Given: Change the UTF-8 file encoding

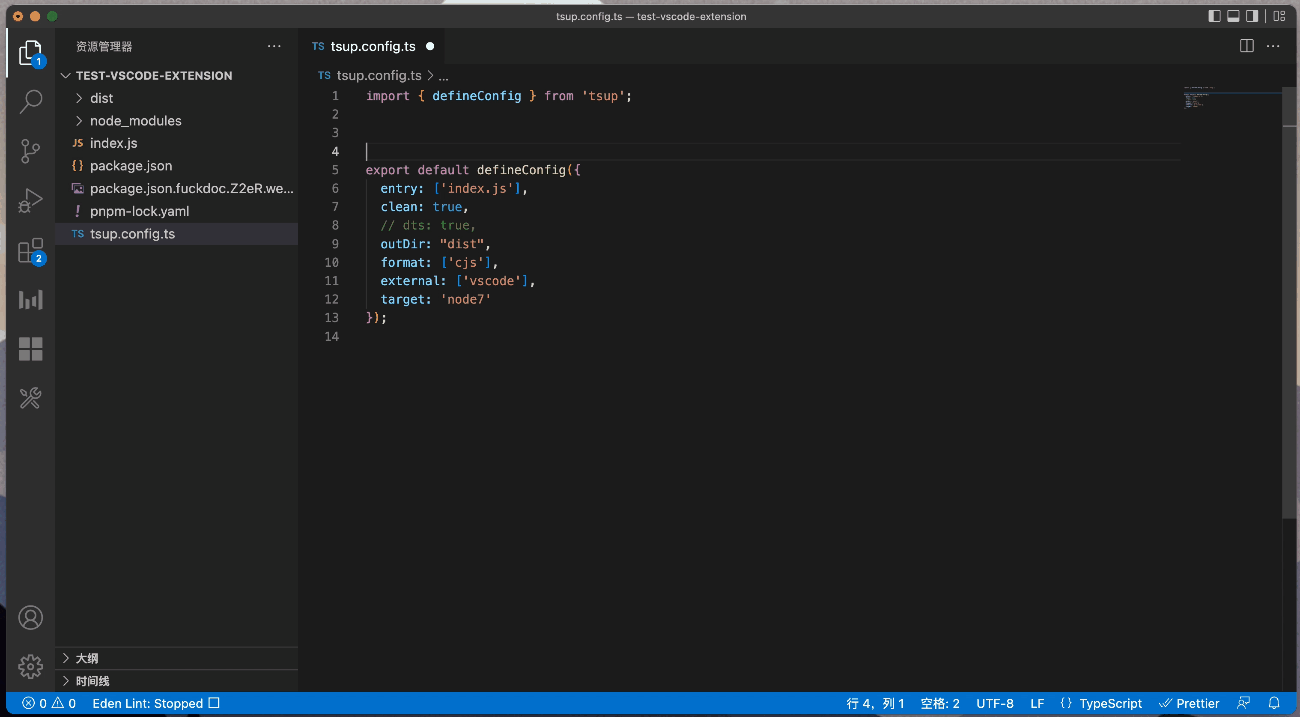Looking at the screenshot, I should (995, 703).
